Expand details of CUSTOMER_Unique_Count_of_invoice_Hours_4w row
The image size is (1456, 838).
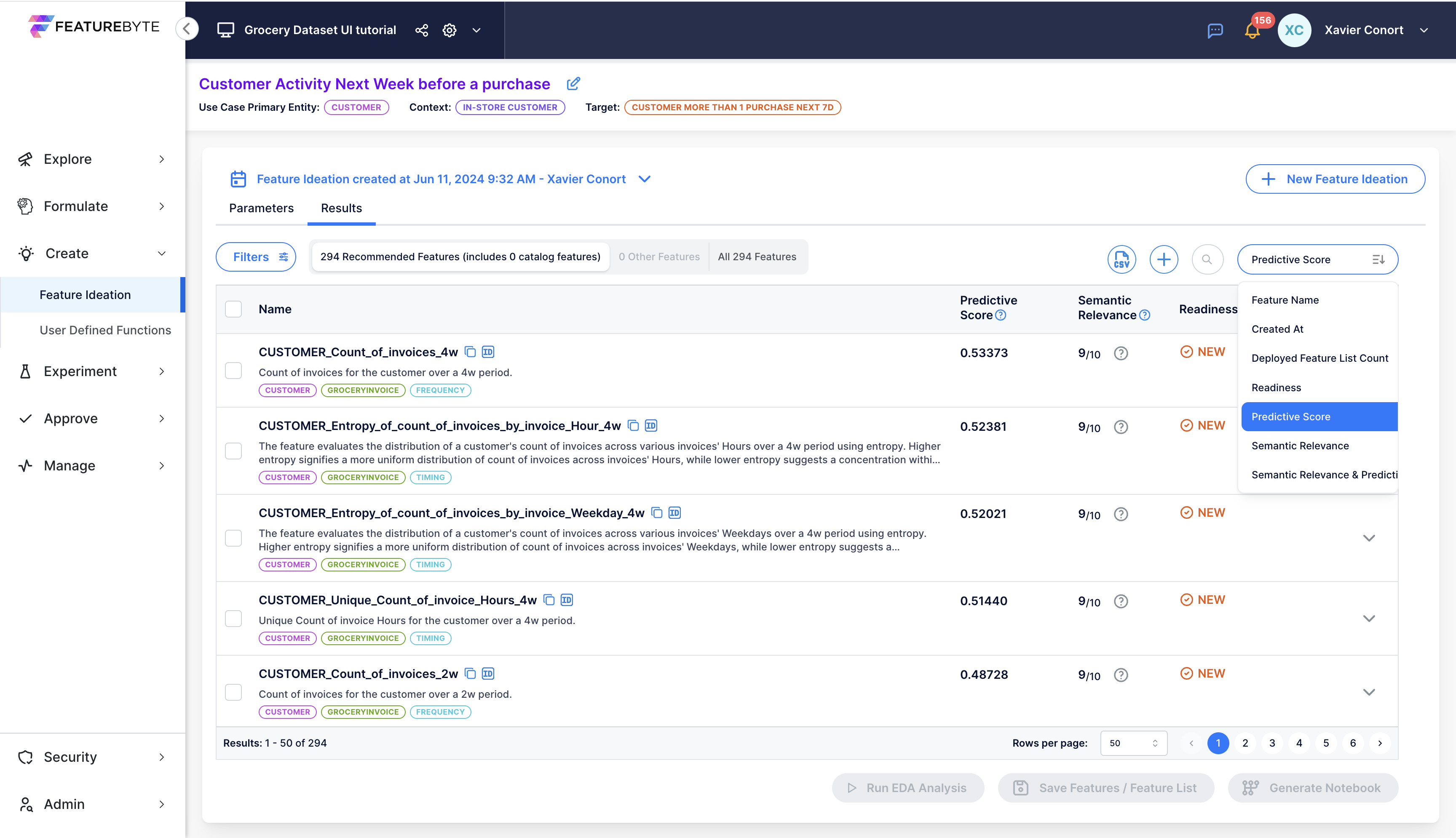click(x=1369, y=619)
